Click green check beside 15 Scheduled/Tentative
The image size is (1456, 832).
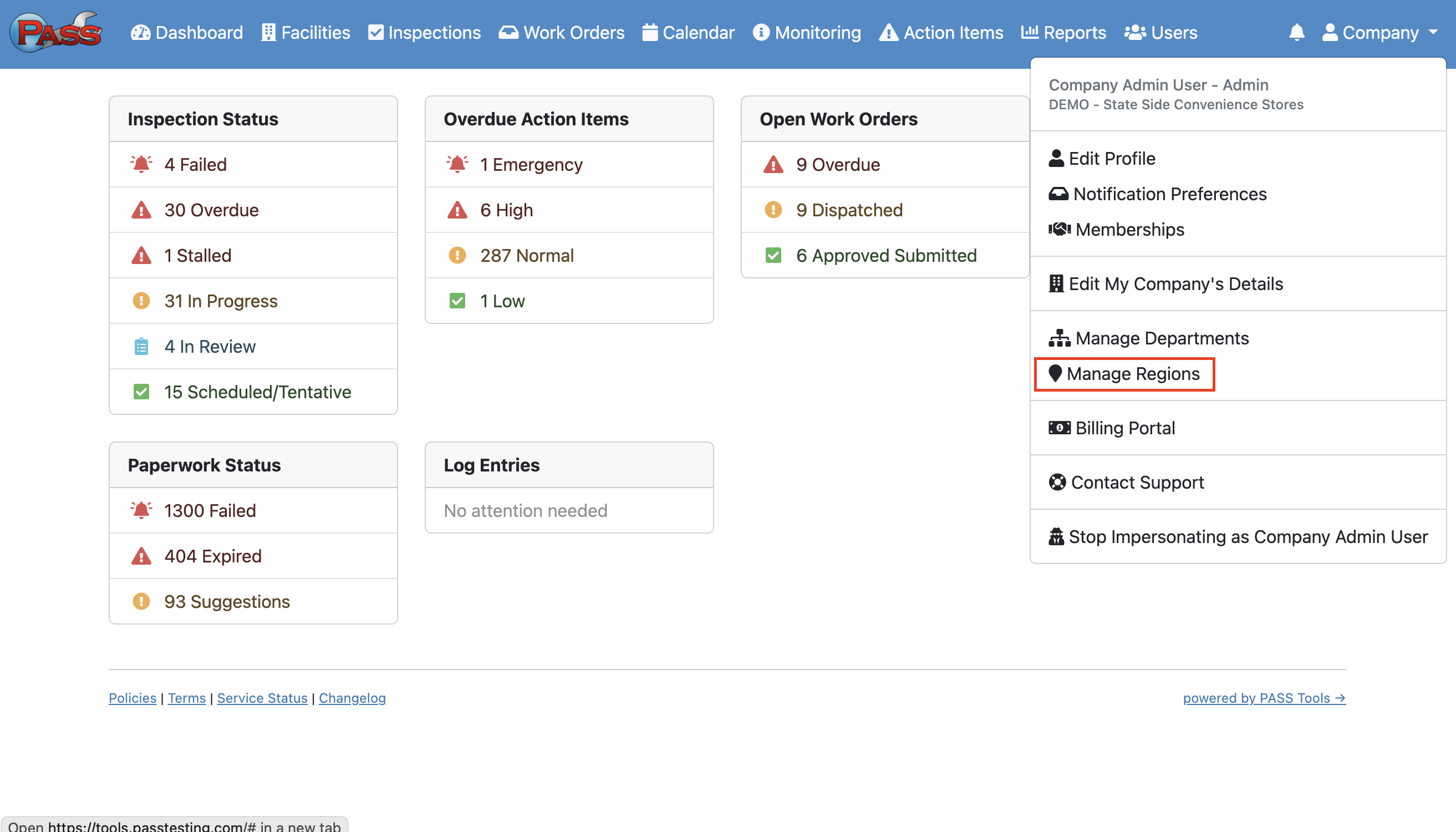[141, 392]
